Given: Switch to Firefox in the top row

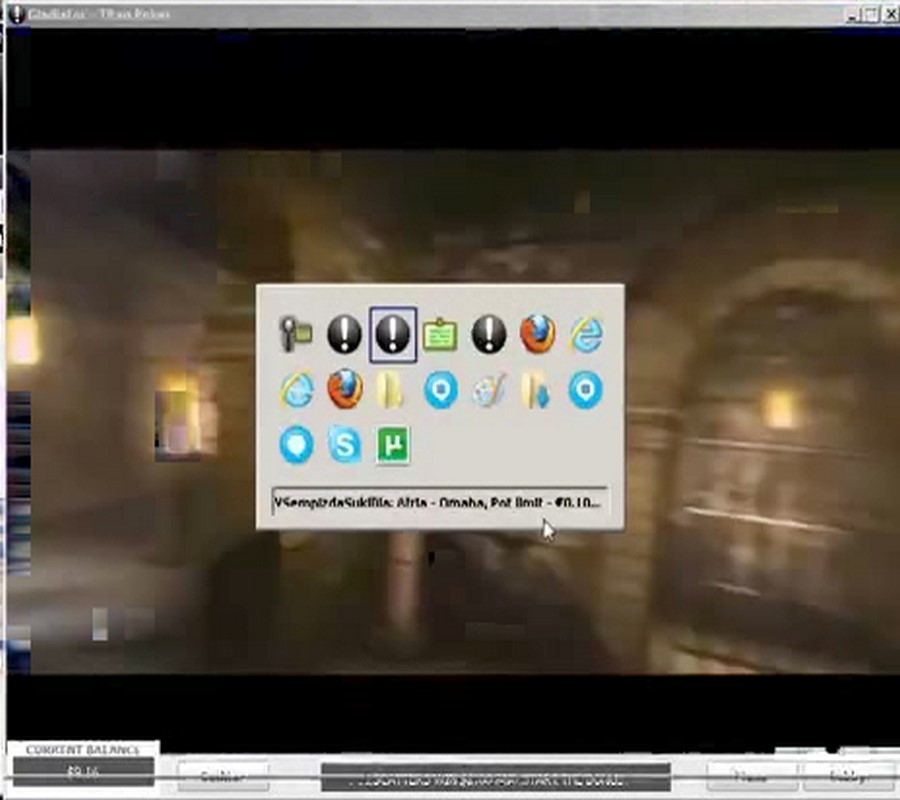Looking at the screenshot, I should [538, 334].
